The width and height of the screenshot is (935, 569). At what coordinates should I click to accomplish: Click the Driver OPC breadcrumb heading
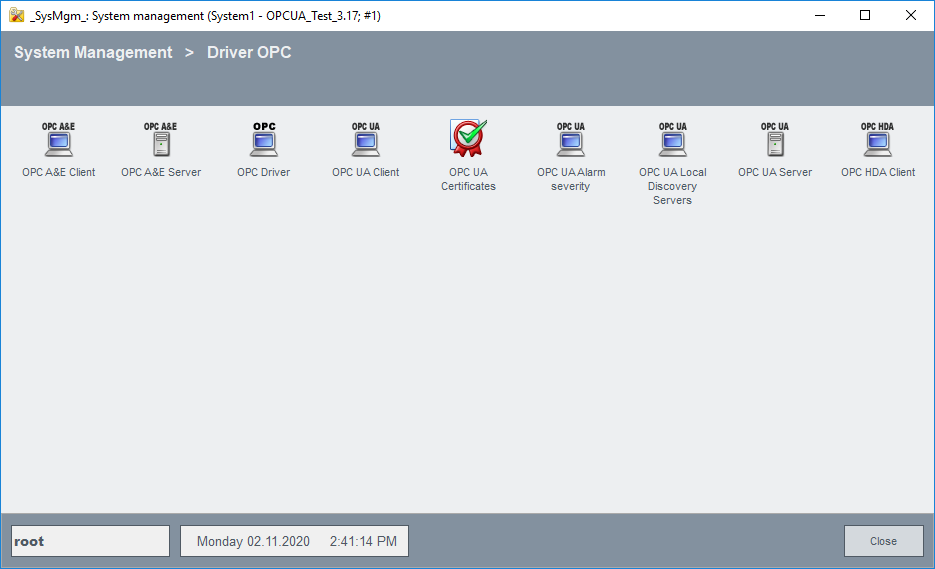(249, 53)
